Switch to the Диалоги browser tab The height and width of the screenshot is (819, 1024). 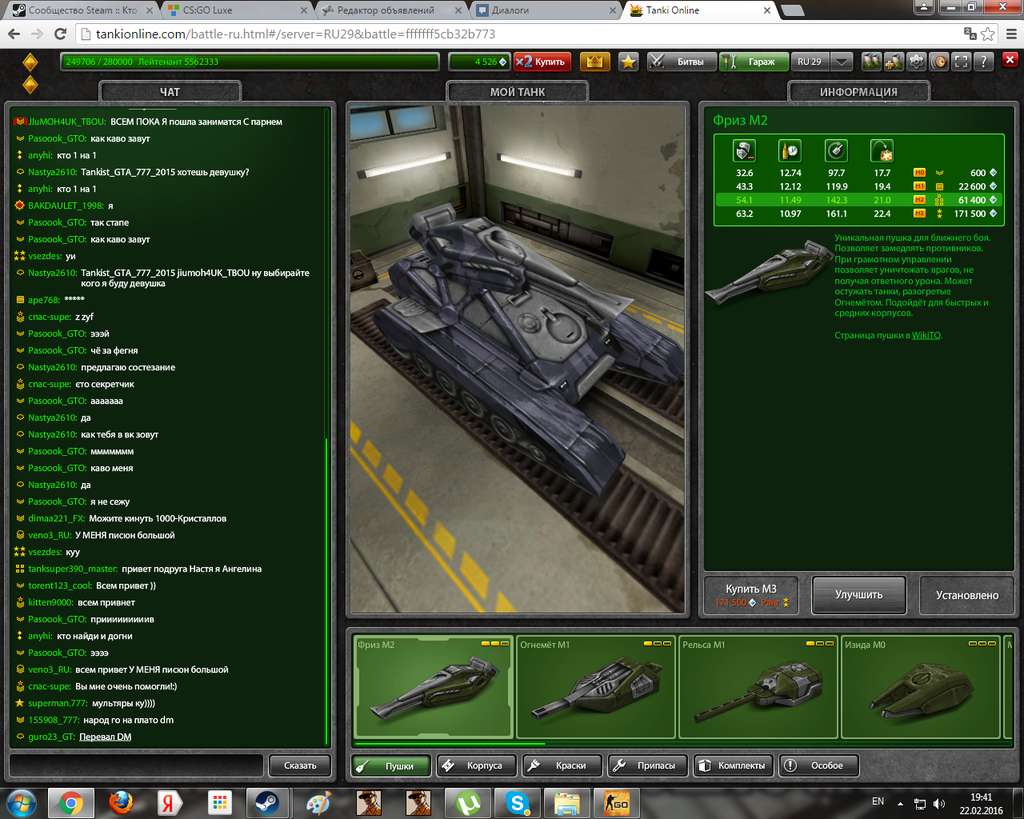coord(546,10)
